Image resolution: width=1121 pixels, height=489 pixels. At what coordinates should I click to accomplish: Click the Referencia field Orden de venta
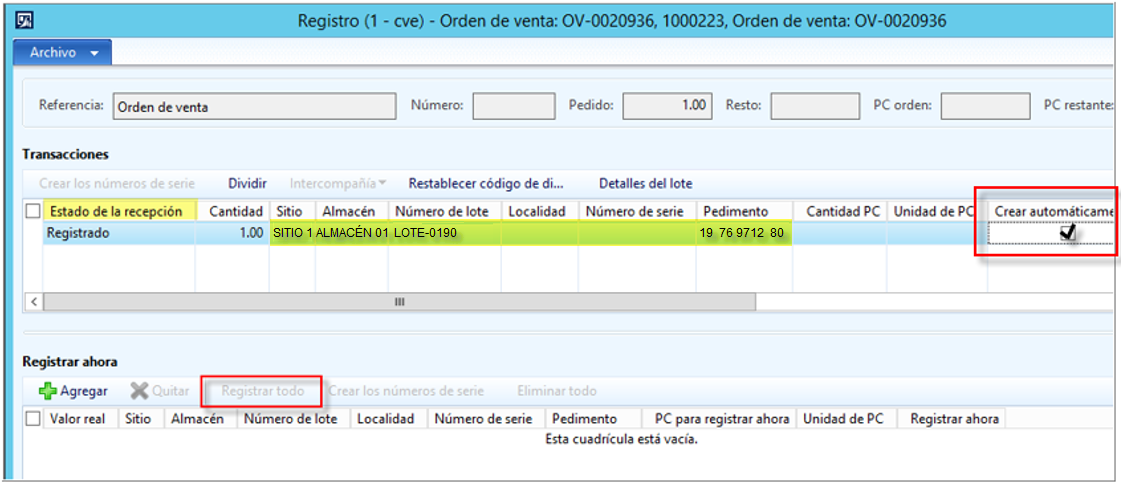click(254, 106)
